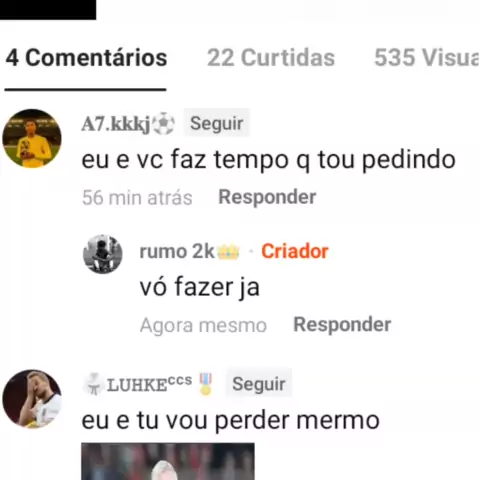The width and height of the screenshot is (480, 480).
Task: Open A7.kkkj username link
Action: (x=116, y=124)
